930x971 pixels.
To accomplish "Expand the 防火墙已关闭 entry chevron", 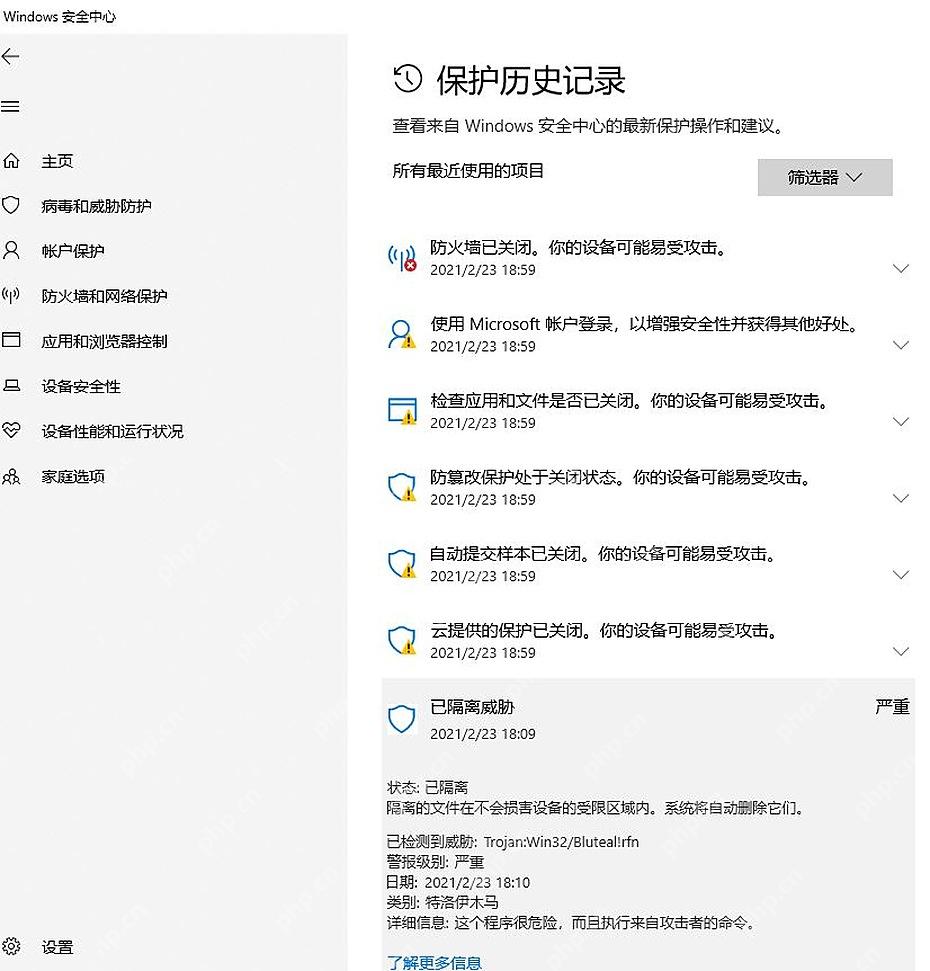I will coord(901,268).
